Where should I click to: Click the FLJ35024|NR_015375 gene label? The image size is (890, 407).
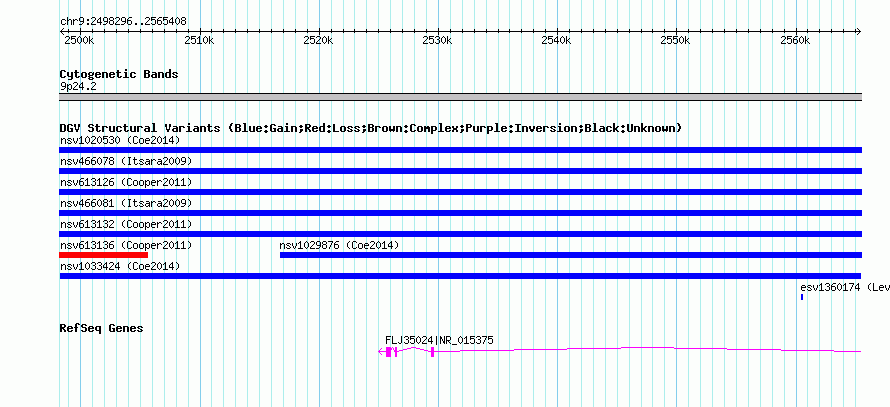click(439, 340)
